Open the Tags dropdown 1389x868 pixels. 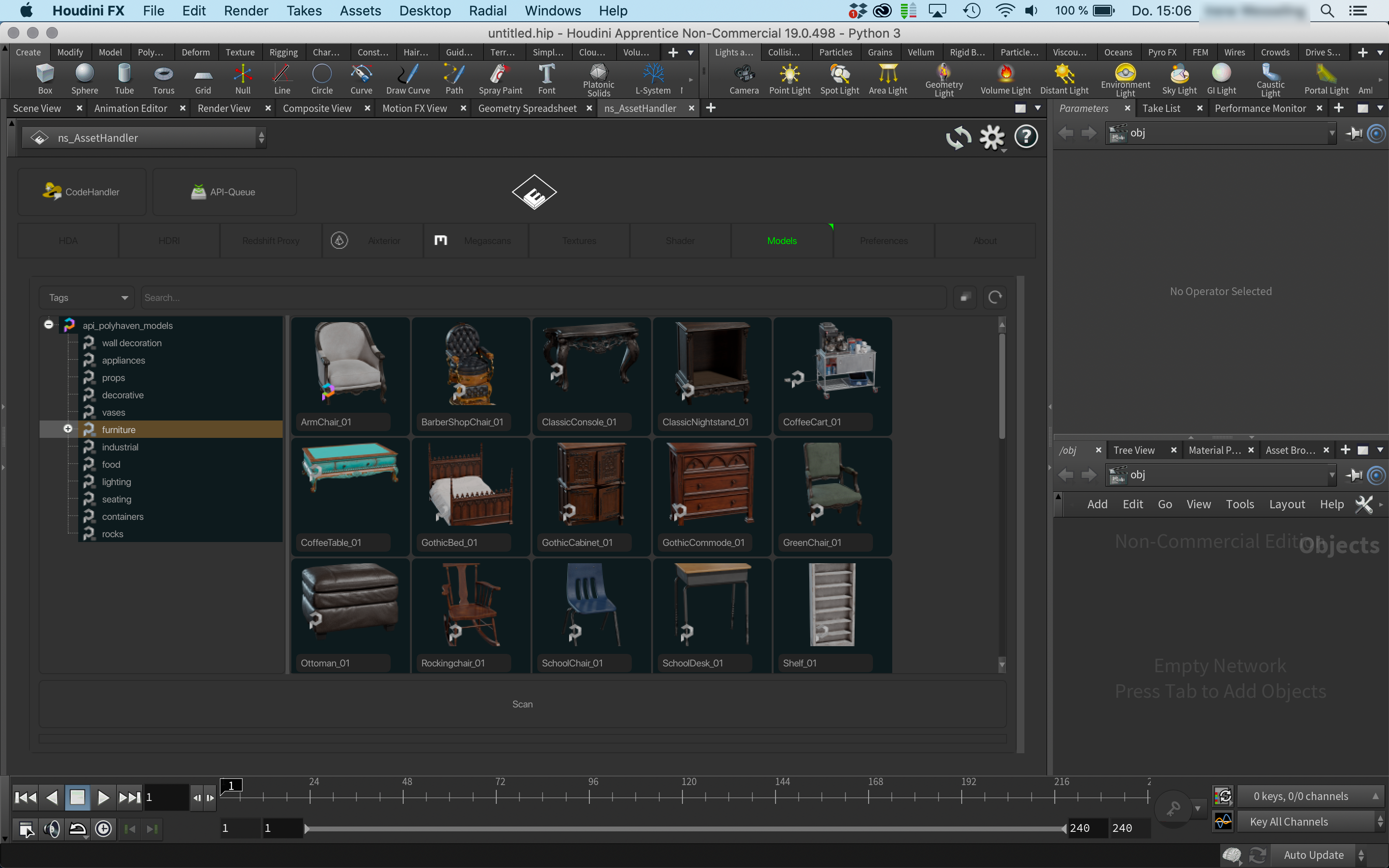click(87, 298)
